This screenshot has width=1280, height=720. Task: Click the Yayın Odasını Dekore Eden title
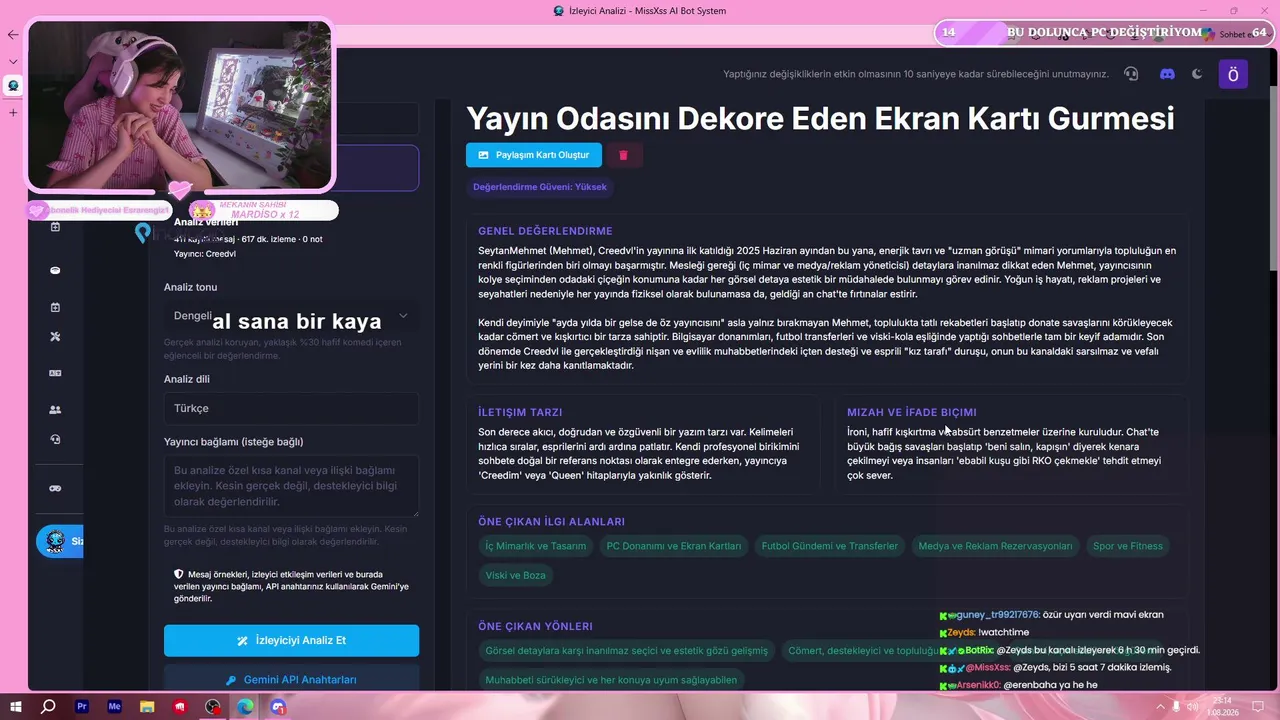click(x=820, y=118)
